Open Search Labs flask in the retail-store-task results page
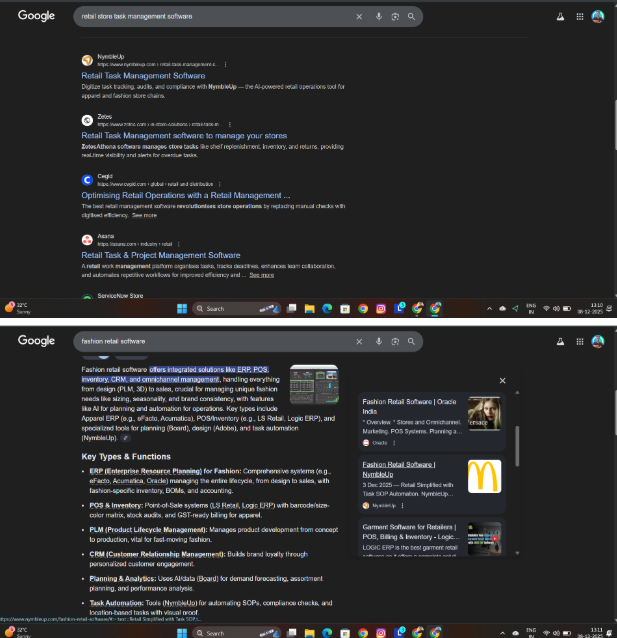 click(x=560, y=17)
